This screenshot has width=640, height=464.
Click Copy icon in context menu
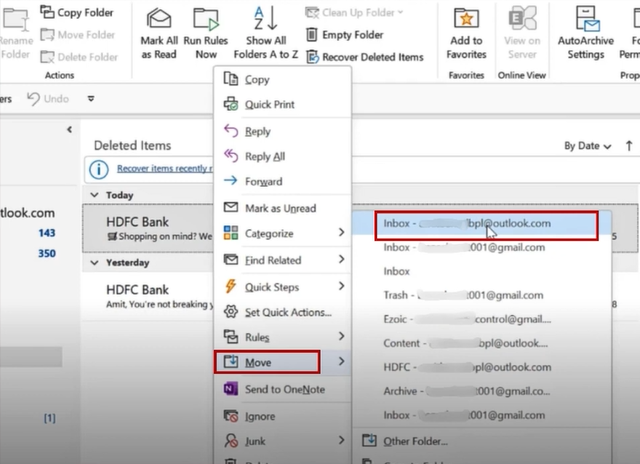tap(231, 78)
